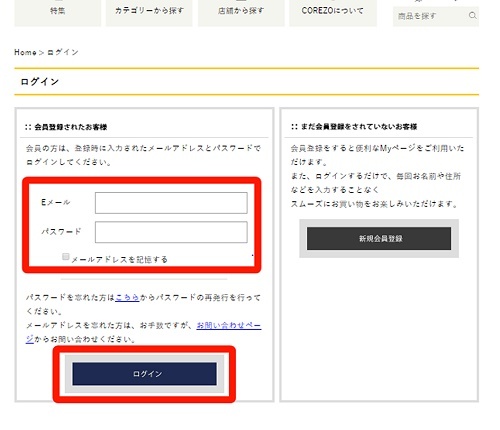Go to Home via breadcrumb
This screenshot has width=500, height=430.
point(25,52)
